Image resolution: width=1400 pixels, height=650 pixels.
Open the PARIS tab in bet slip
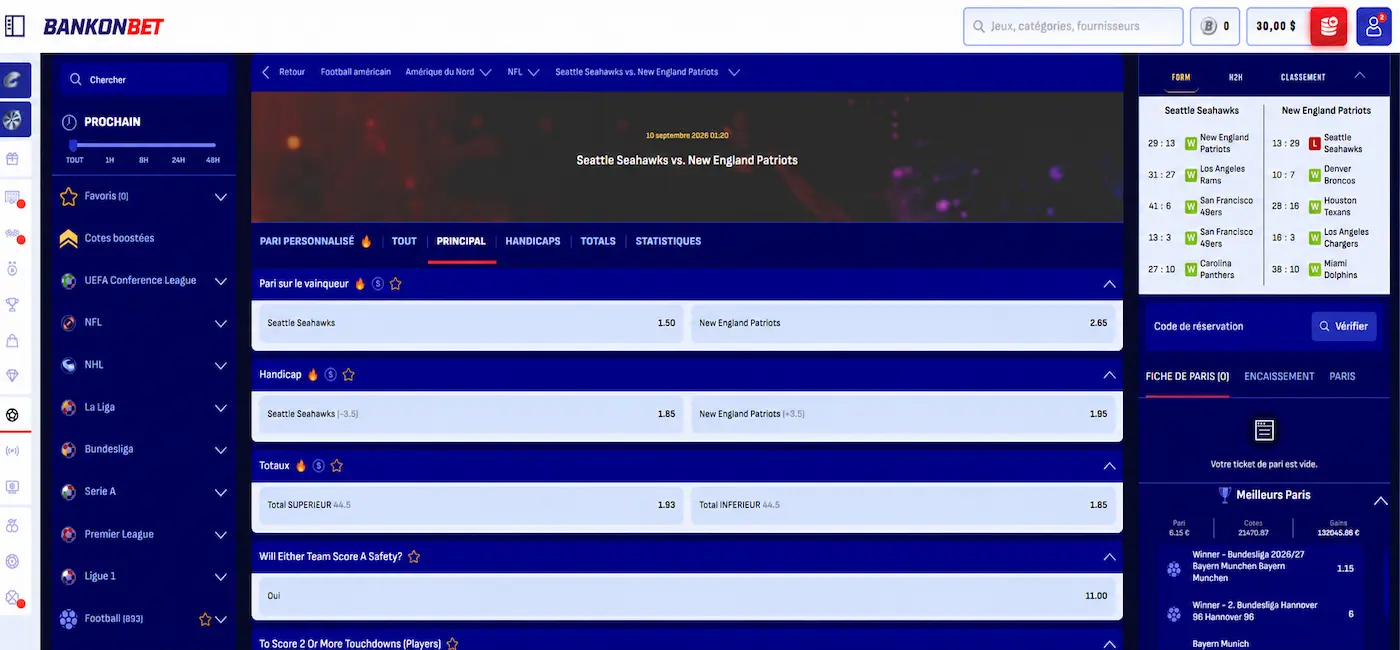coord(1342,377)
